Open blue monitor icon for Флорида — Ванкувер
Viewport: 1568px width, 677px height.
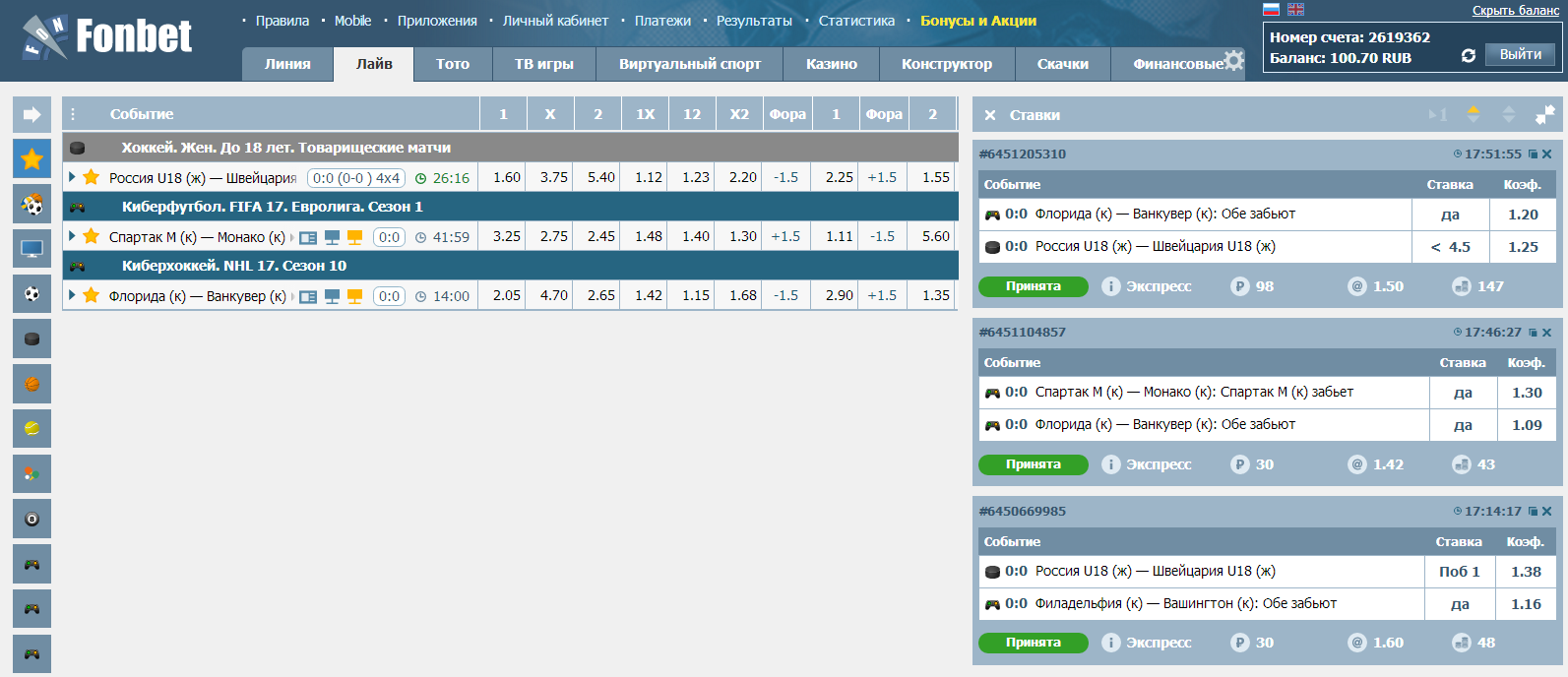click(332, 296)
